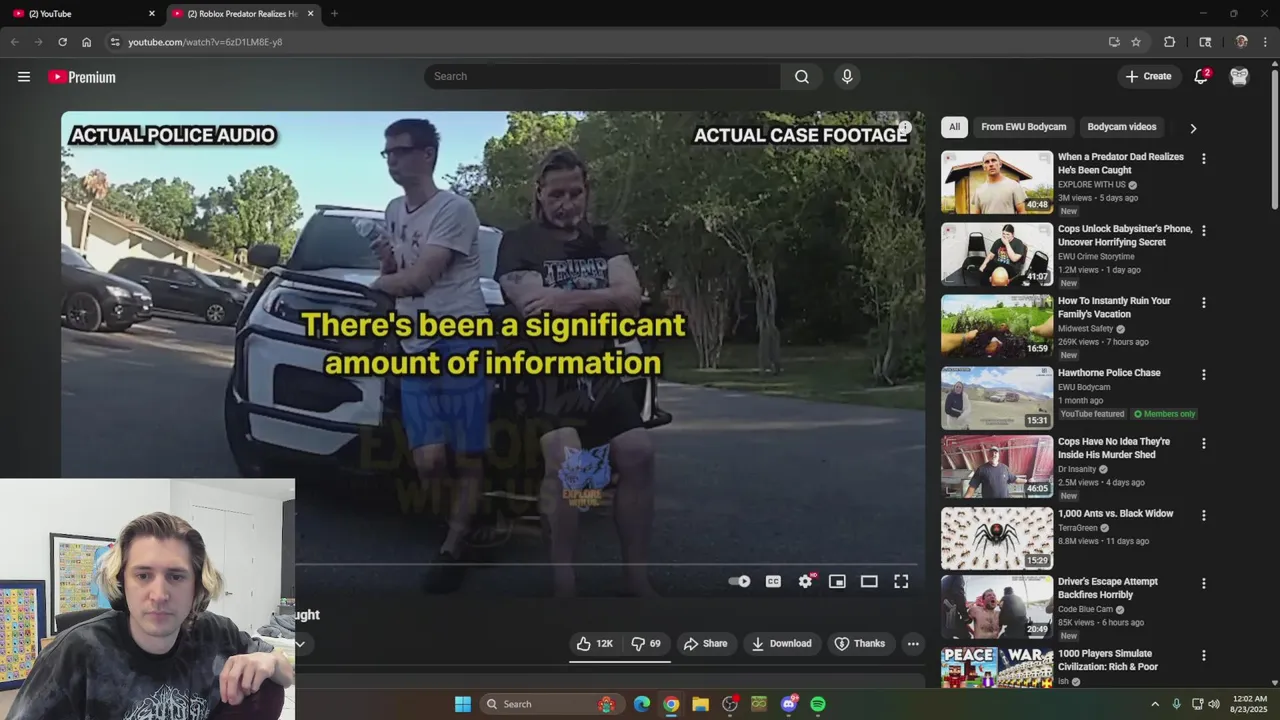Open a new Chrome tab
The height and width of the screenshot is (720, 1280).
(x=334, y=14)
